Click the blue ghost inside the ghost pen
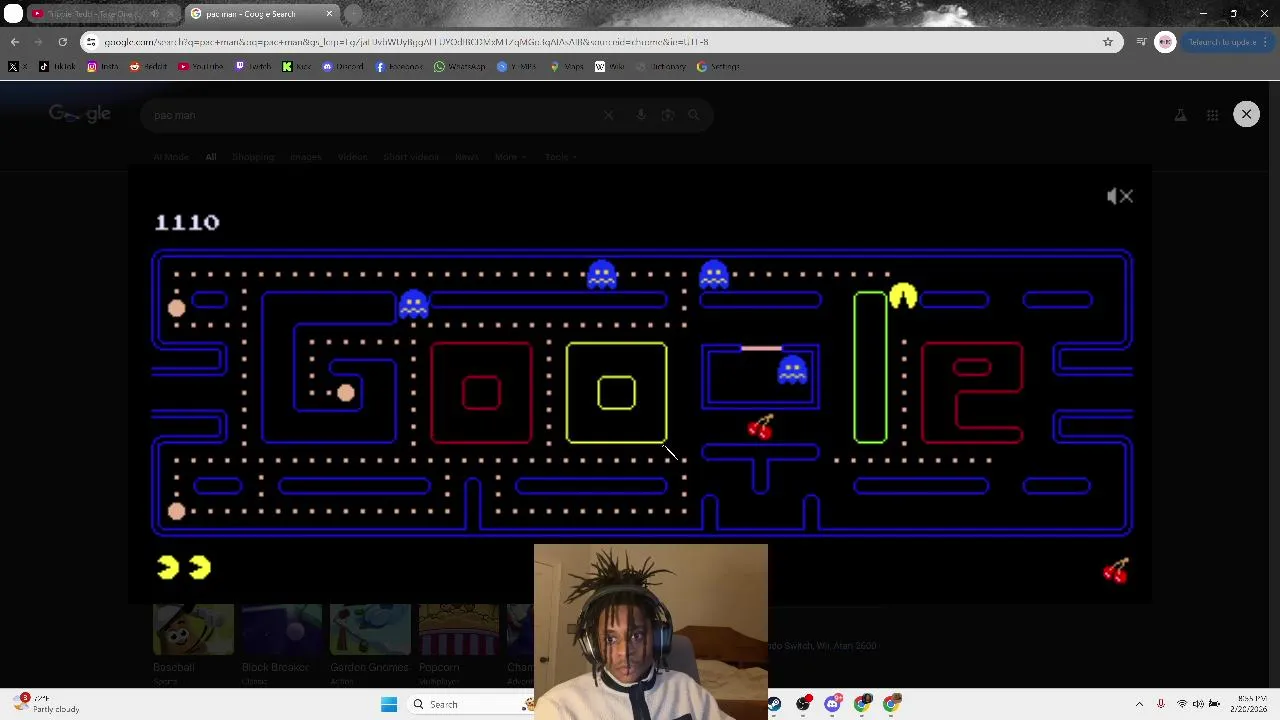The image size is (1280, 720). (x=792, y=370)
